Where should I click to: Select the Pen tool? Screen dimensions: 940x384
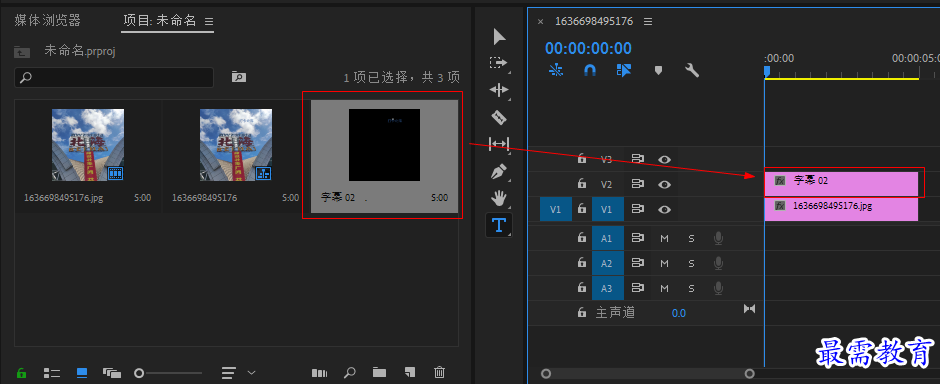(499, 171)
